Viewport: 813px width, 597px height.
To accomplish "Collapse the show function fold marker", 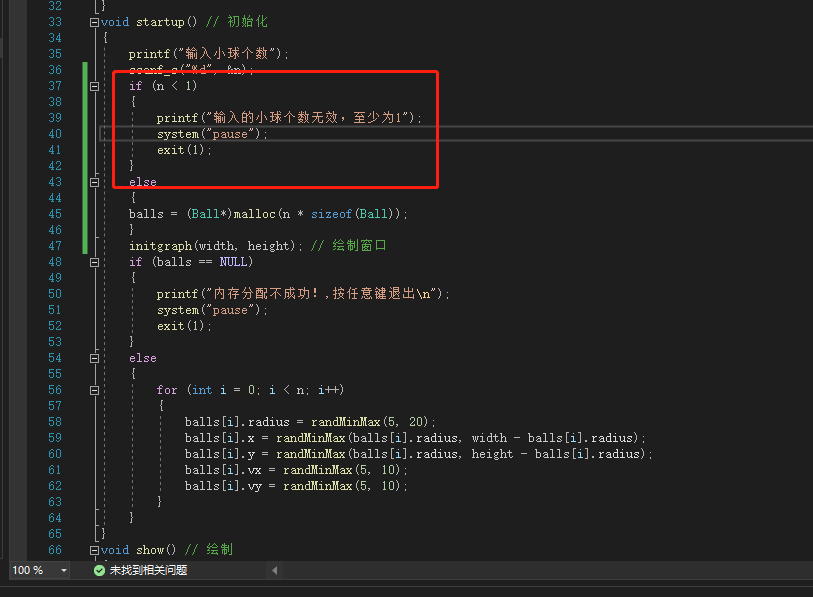I will tap(94, 550).
